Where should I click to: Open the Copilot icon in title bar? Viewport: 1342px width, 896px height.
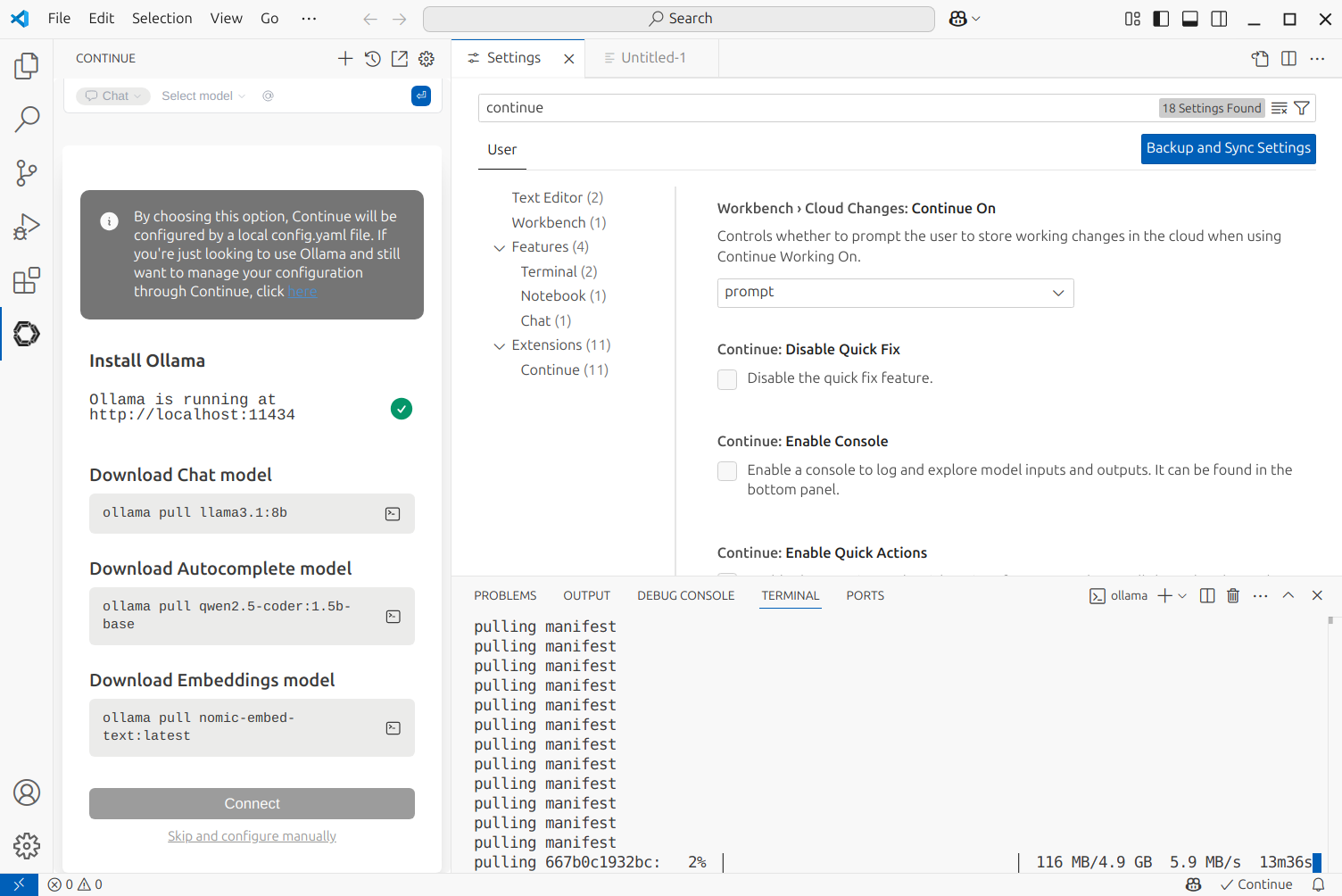[x=958, y=19]
